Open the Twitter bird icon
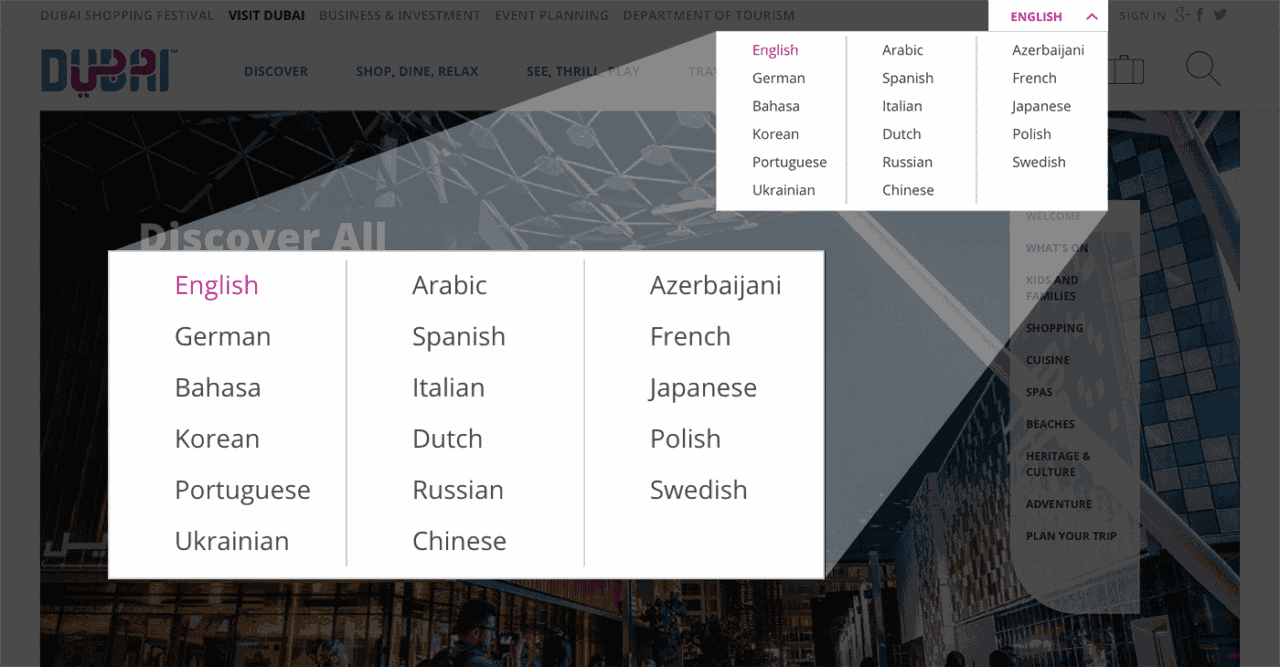The height and width of the screenshot is (667, 1280). (1220, 15)
